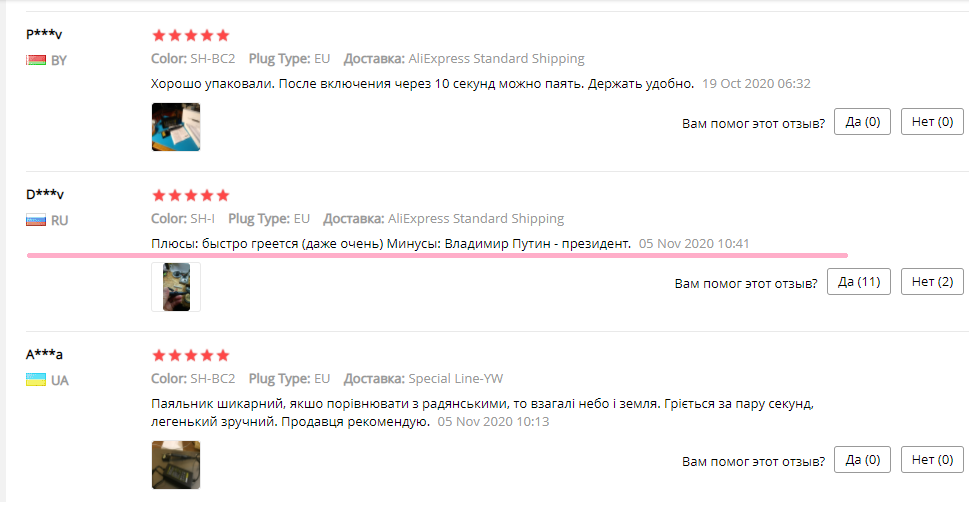Vote Да (0) on P***v's review
This screenshot has width=969, height=506.
[x=861, y=122]
